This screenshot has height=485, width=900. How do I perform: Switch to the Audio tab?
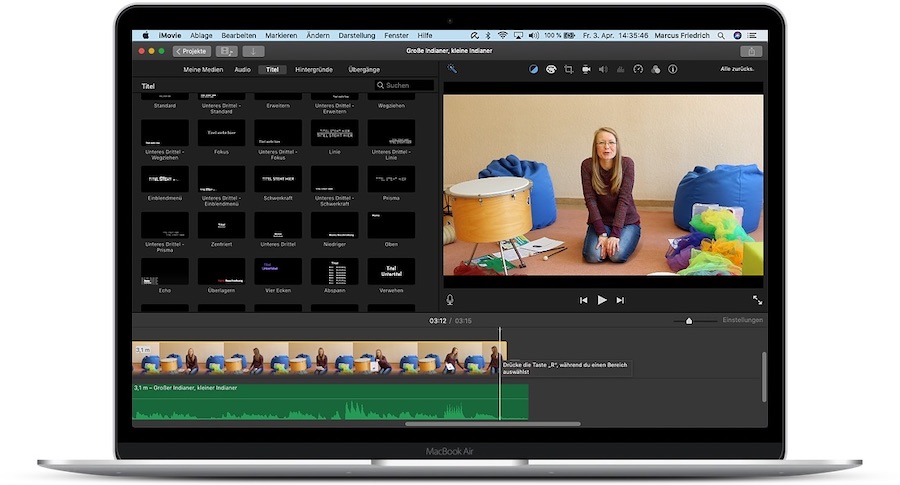point(242,69)
